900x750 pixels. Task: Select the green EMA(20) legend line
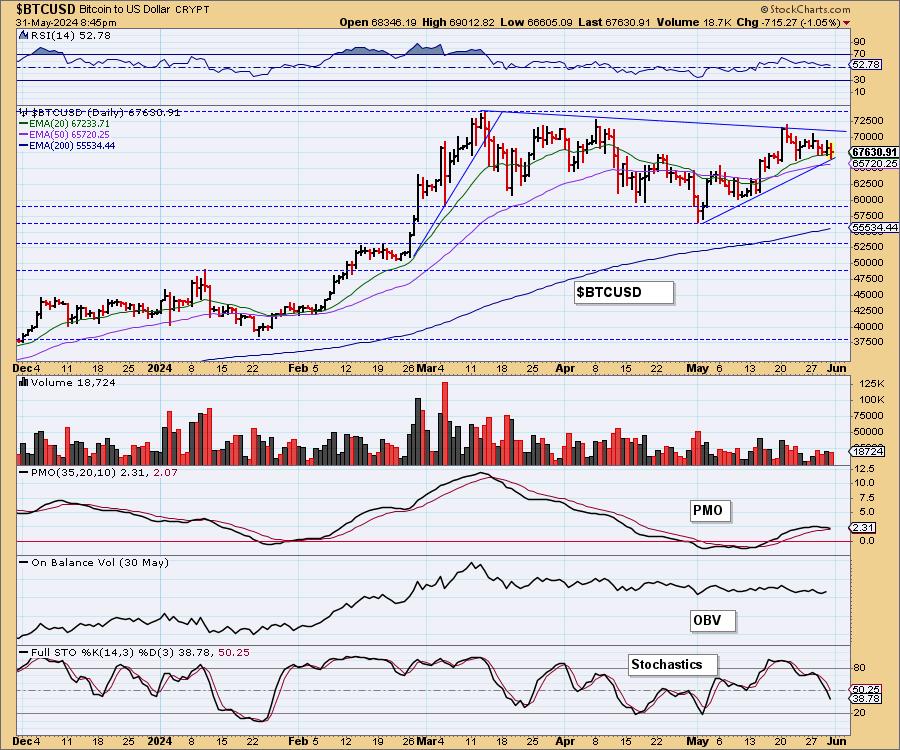tap(24, 123)
